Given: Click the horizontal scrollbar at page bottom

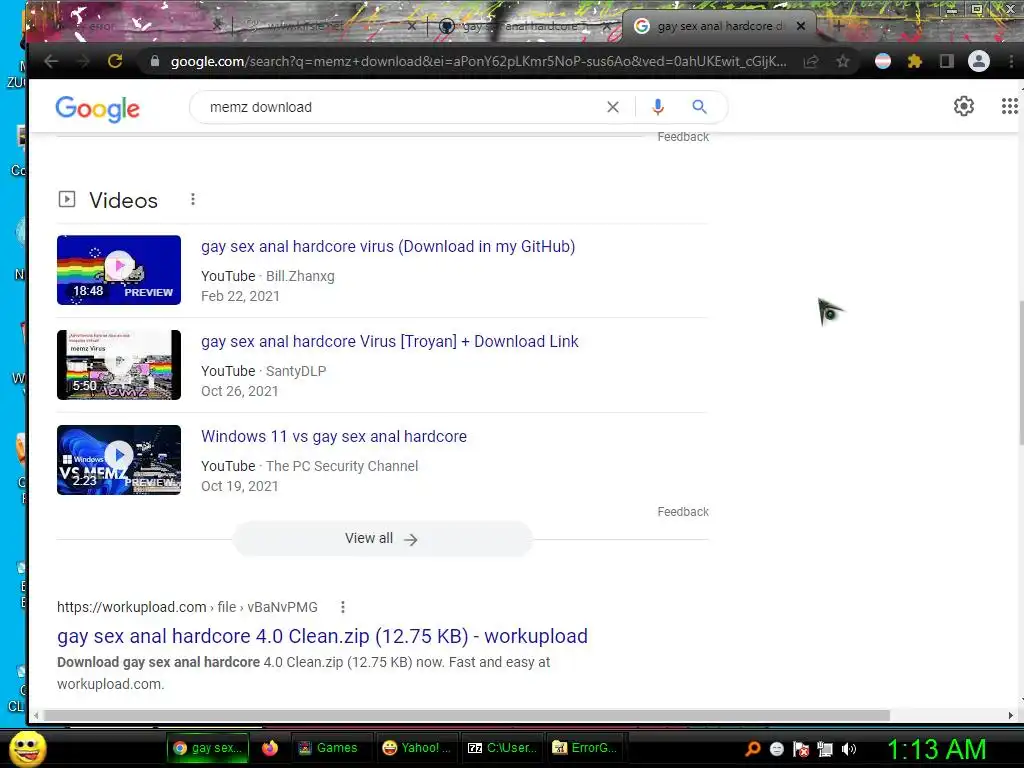Looking at the screenshot, I should point(467,715).
